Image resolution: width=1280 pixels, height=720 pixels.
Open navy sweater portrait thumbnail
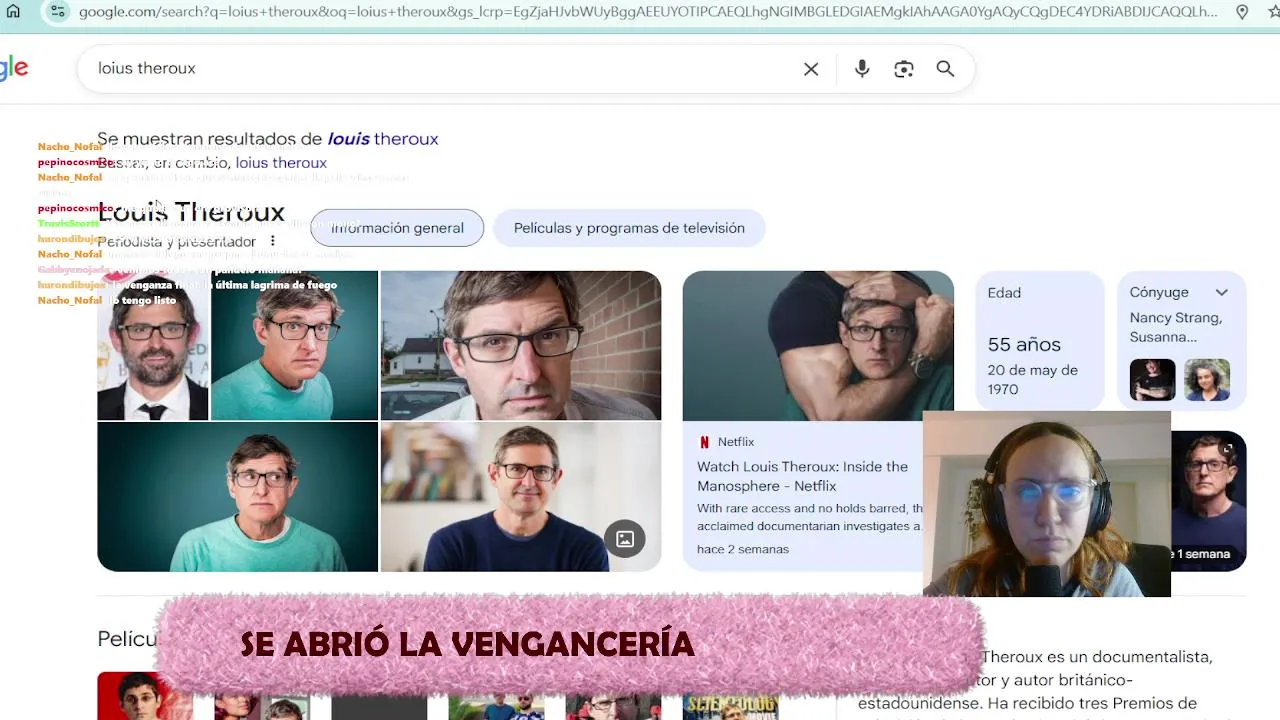[521, 497]
